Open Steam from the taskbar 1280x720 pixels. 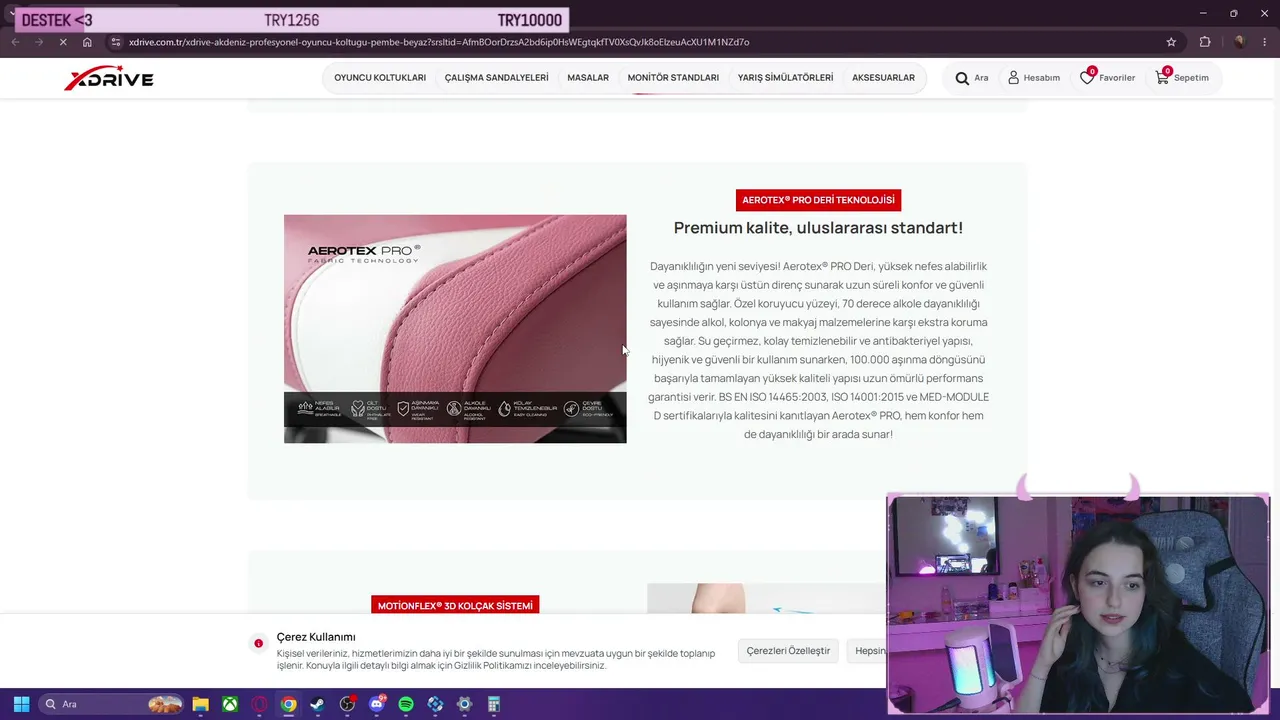318,704
